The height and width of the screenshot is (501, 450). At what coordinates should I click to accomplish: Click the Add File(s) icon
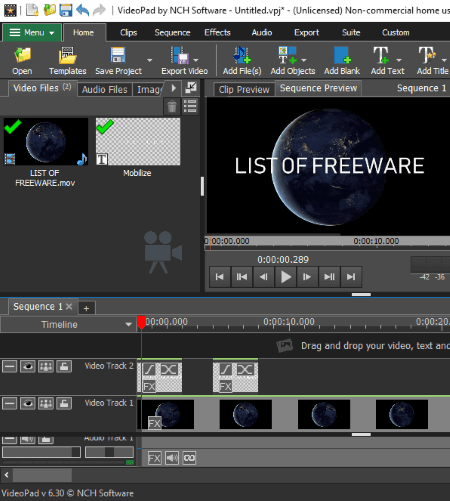(x=242, y=55)
